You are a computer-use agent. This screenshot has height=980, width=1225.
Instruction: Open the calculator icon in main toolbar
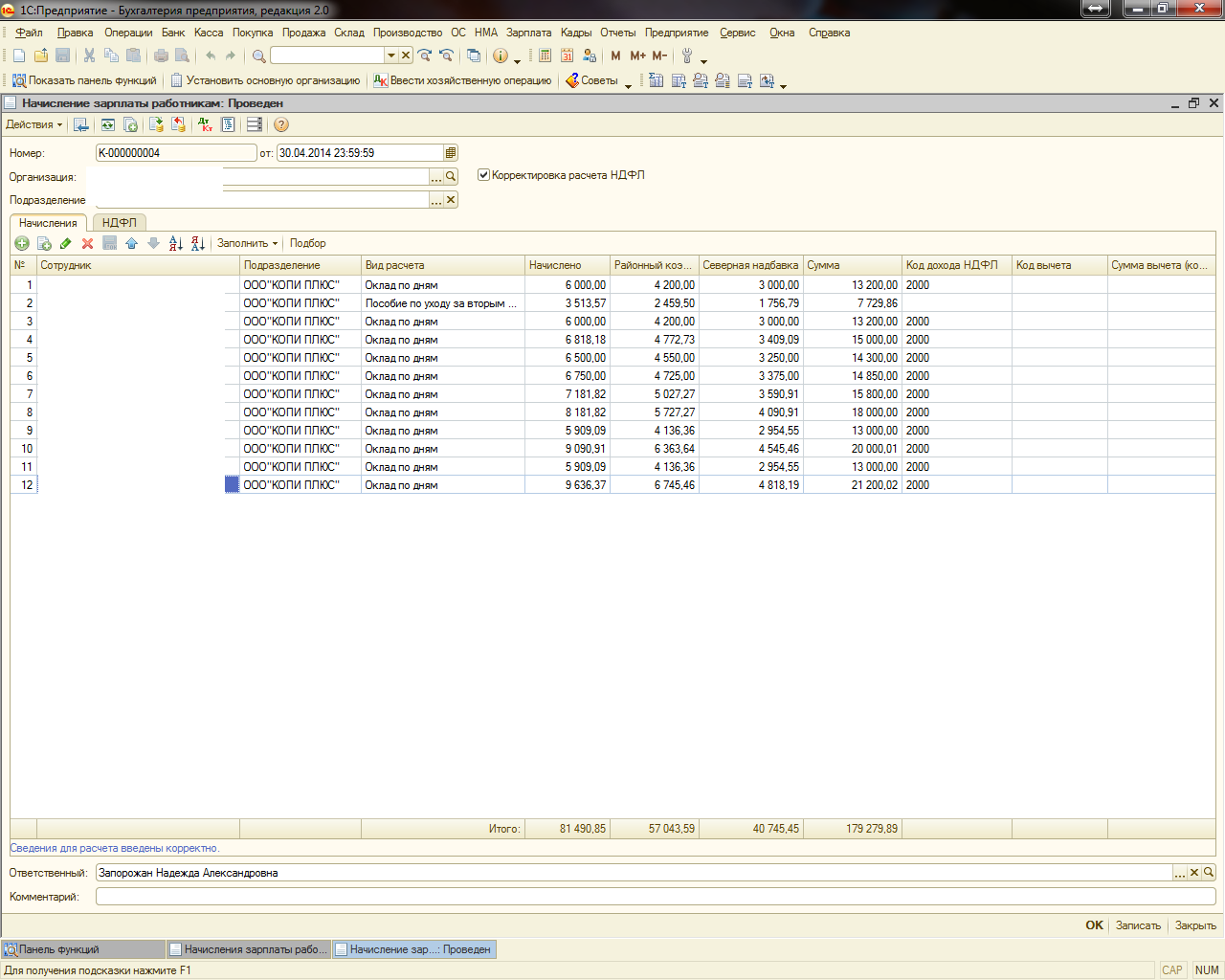coord(545,56)
